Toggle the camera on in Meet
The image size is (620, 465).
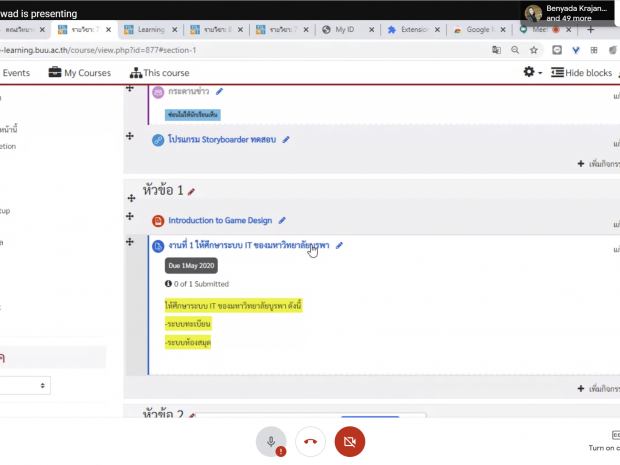tap(349, 441)
